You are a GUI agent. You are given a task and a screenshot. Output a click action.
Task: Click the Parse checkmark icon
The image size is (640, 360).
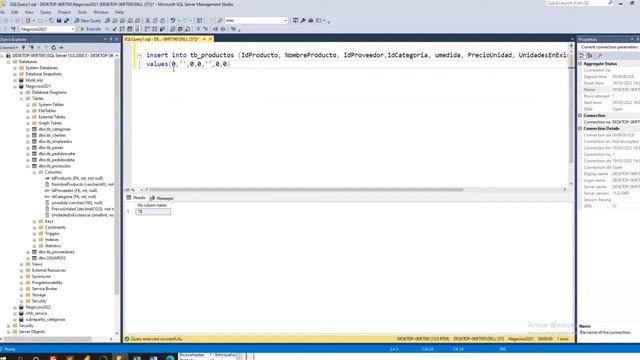coord(115,29)
